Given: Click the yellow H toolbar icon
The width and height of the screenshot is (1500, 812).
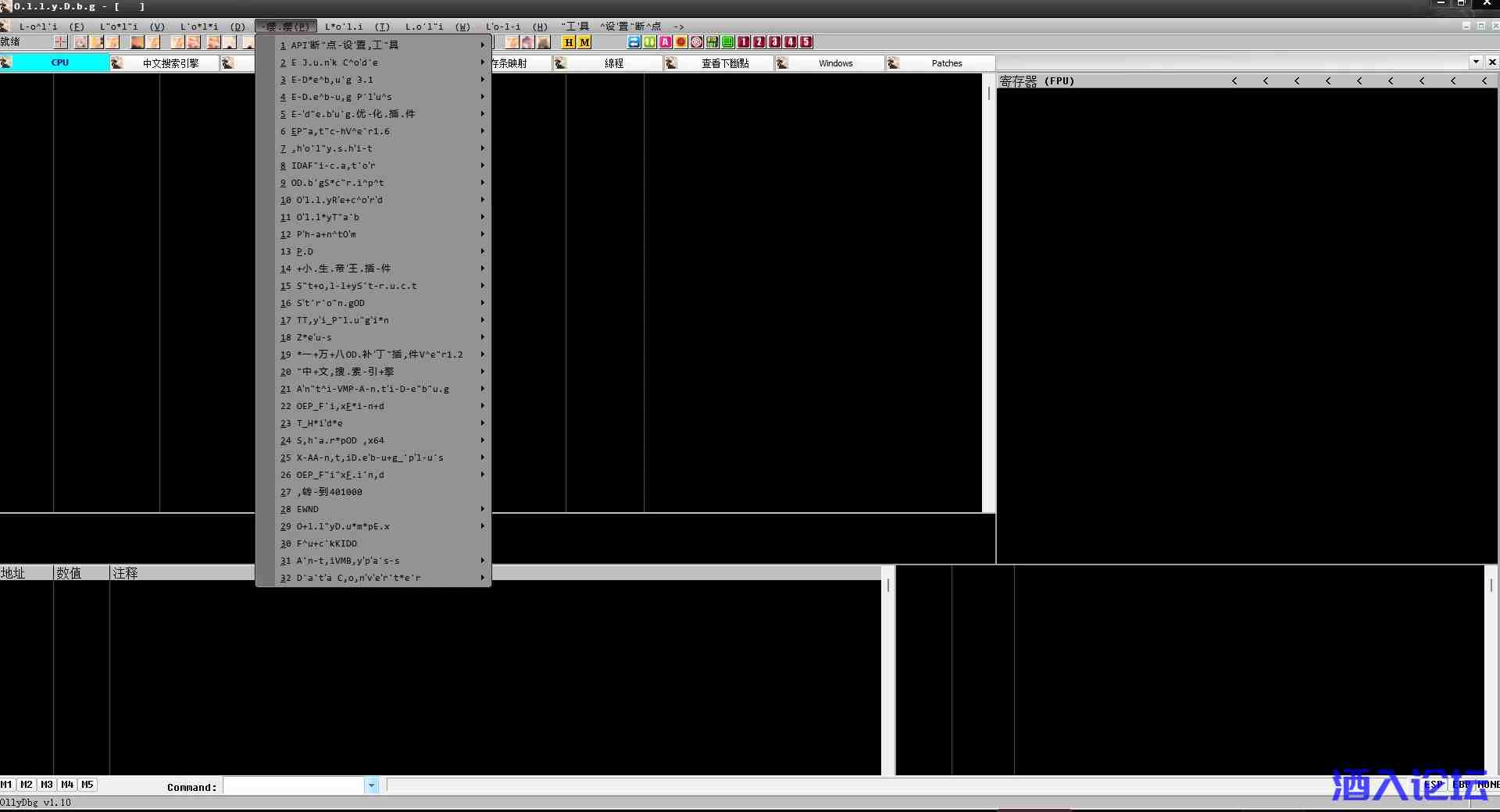Looking at the screenshot, I should (x=569, y=42).
